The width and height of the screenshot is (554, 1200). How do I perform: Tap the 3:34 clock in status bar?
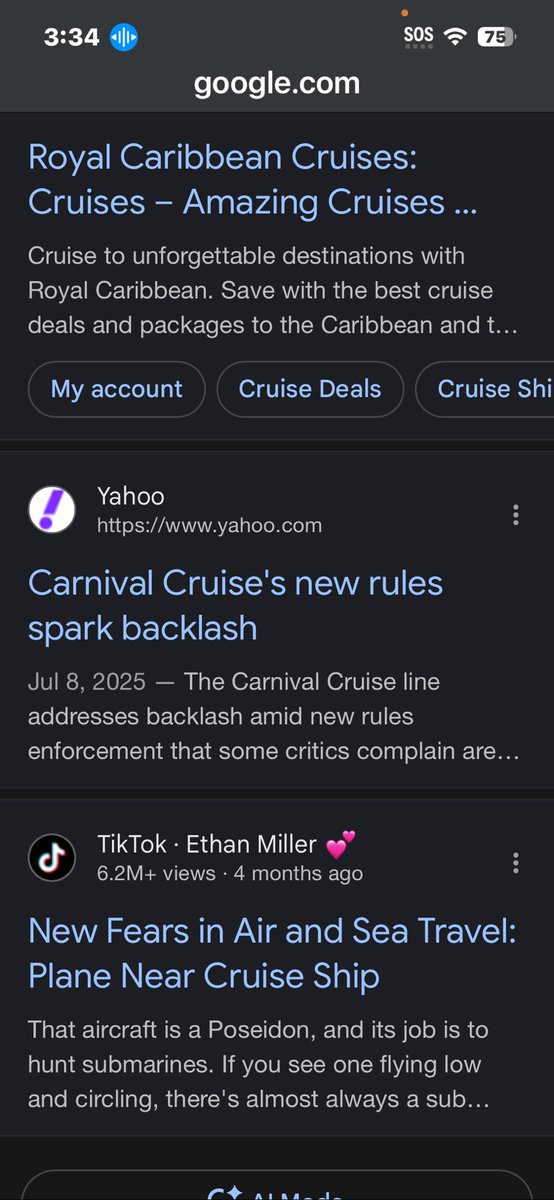coord(72,38)
